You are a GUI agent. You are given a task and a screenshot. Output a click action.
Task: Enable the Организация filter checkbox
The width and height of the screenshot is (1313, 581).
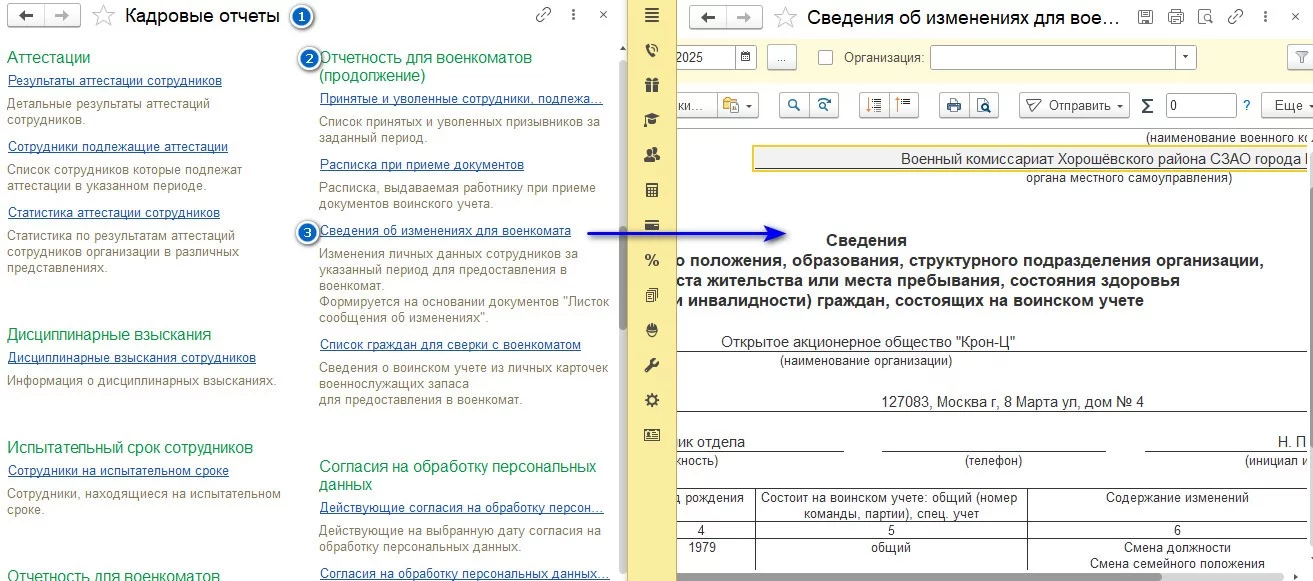pos(825,57)
